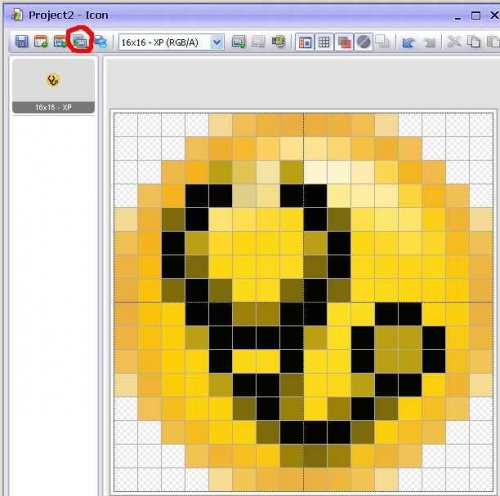Click the blue export windows icon
Image resolution: width=500 pixels, height=496 pixels.
pos(101,42)
